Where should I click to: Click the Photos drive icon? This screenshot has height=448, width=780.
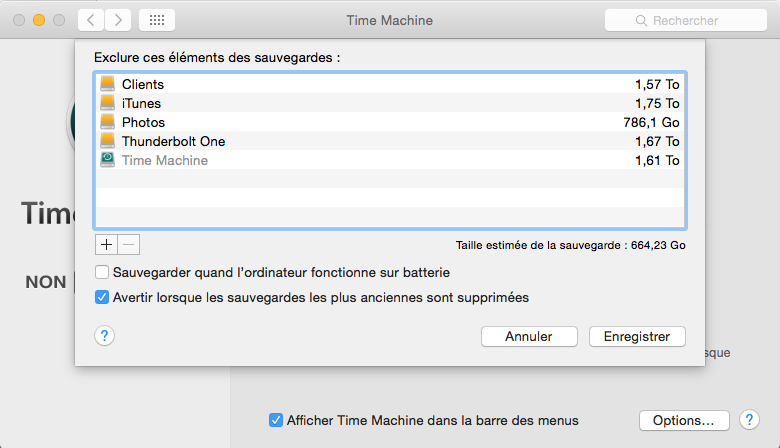coord(107,121)
